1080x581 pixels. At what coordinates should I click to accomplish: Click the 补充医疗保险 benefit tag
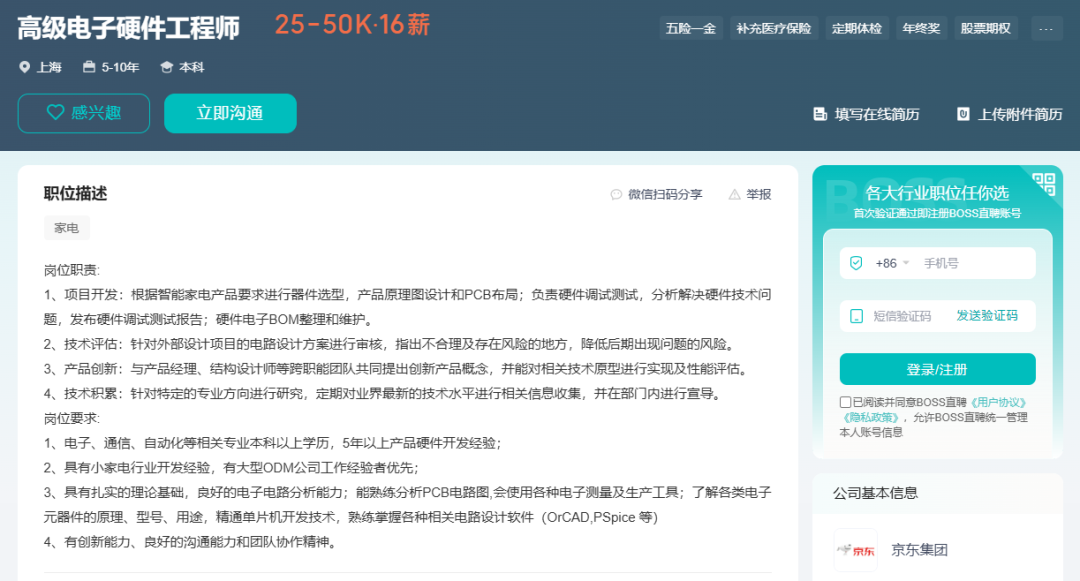click(773, 28)
